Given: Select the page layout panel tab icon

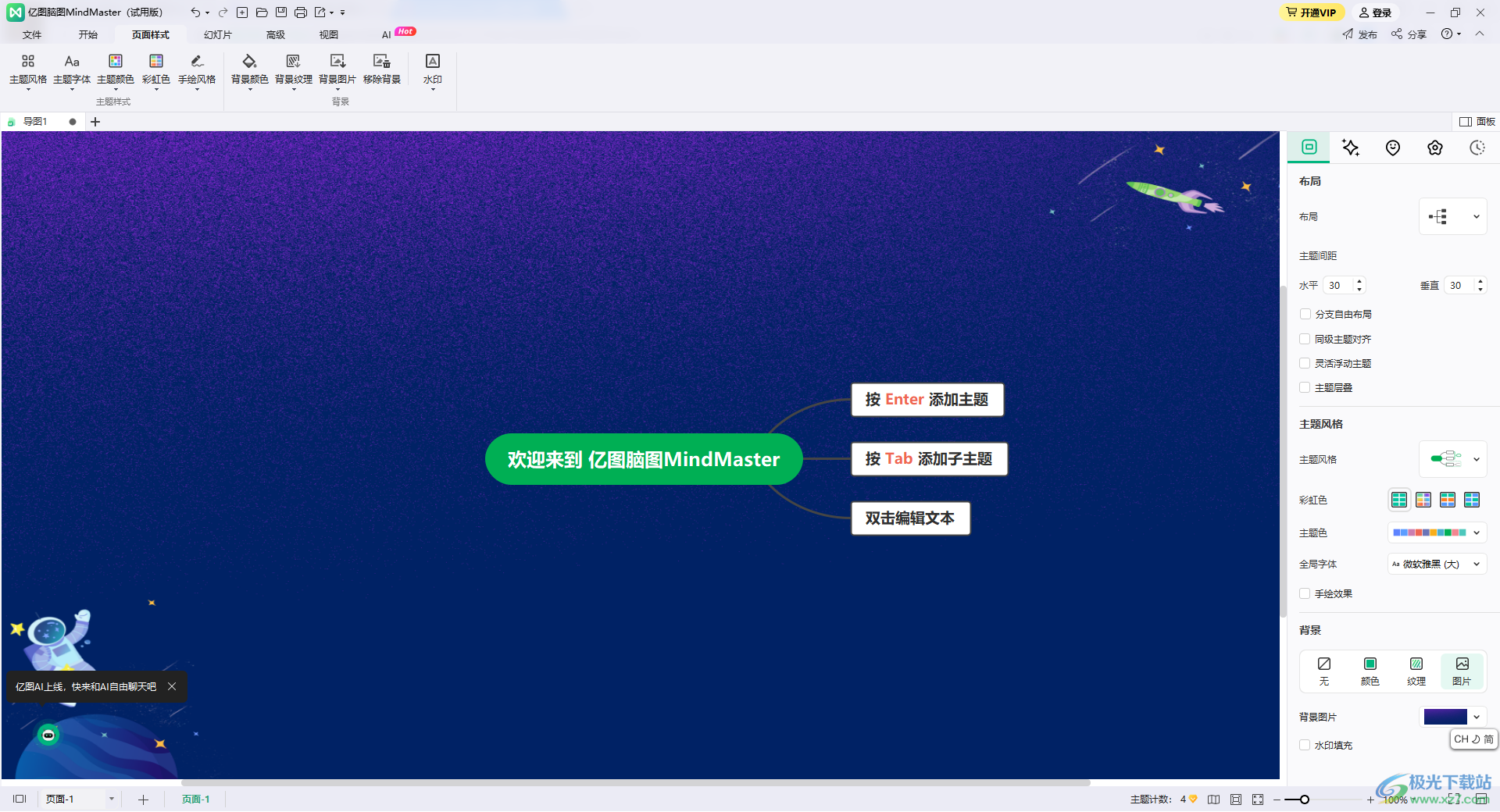Looking at the screenshot, I should 1309,147.
